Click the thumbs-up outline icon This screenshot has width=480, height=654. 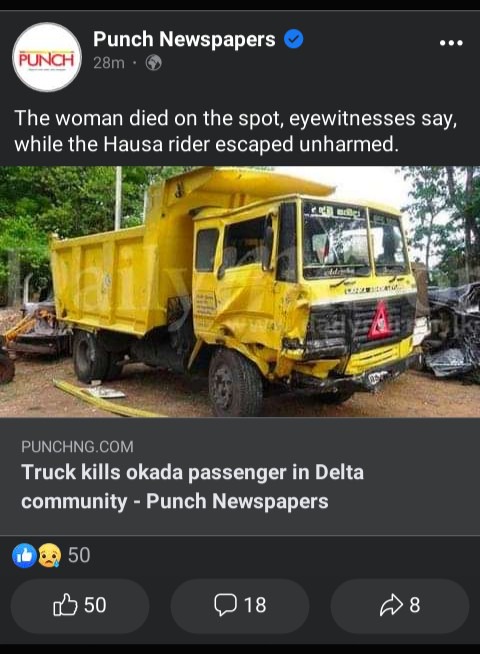coord(65,605)
